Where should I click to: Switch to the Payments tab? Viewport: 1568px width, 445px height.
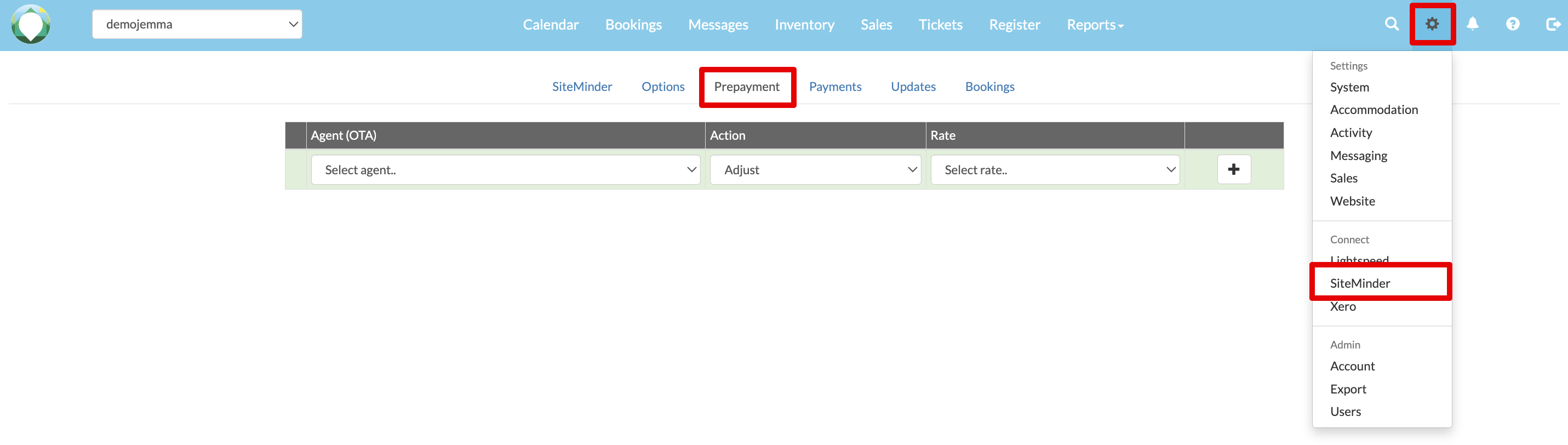pyautogui.click(x=835, y=87)
